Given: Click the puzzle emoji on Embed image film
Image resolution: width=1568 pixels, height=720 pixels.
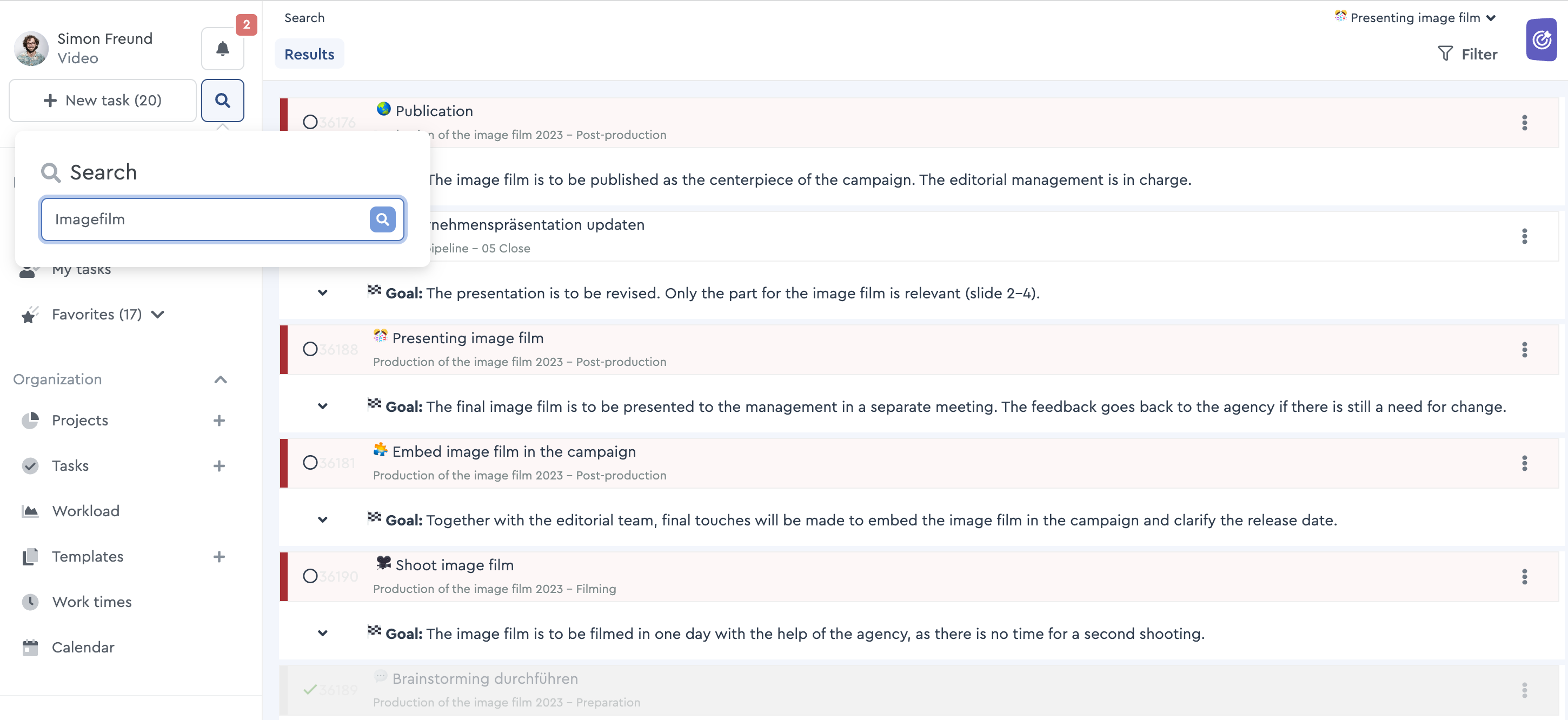Looking at the screenshot, I should point(381,450).
